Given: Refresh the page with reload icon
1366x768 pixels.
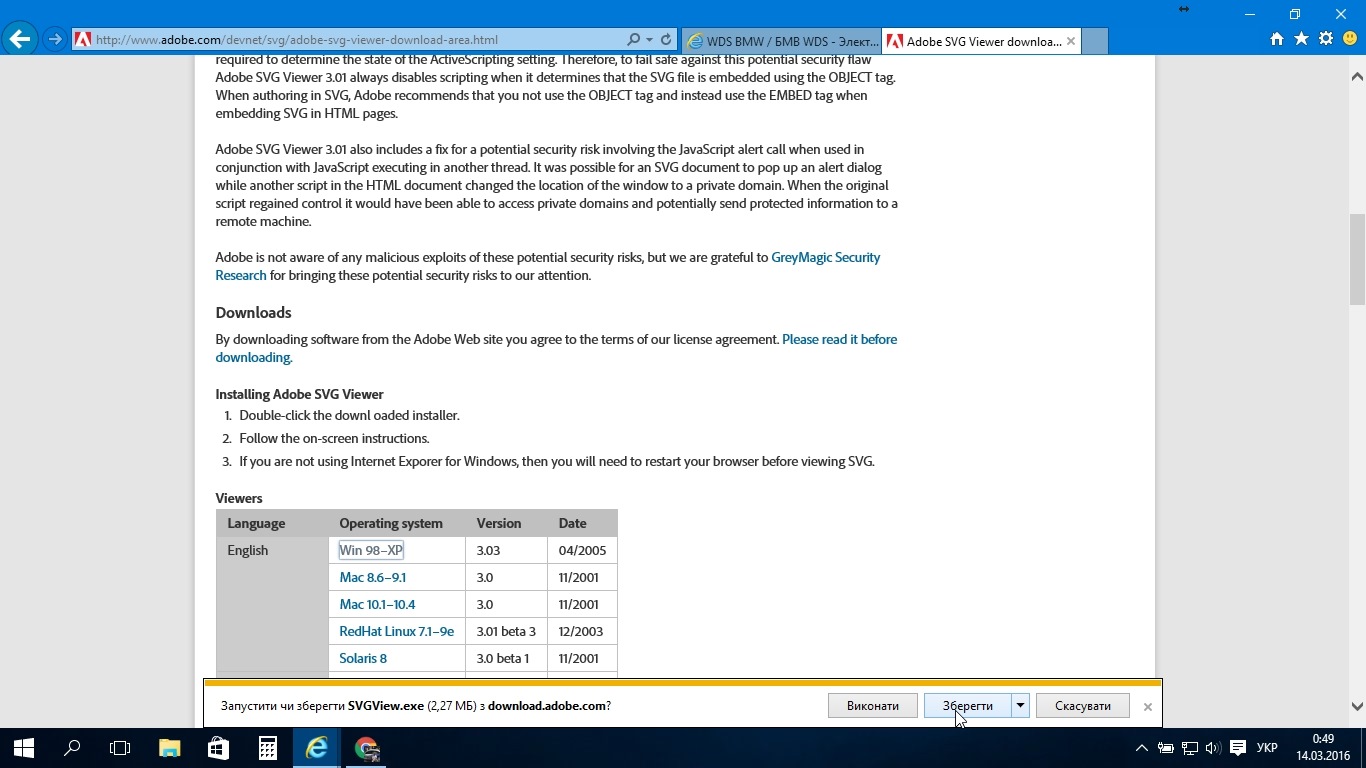Looking at the screenshot, I should [x=666, y=40].
